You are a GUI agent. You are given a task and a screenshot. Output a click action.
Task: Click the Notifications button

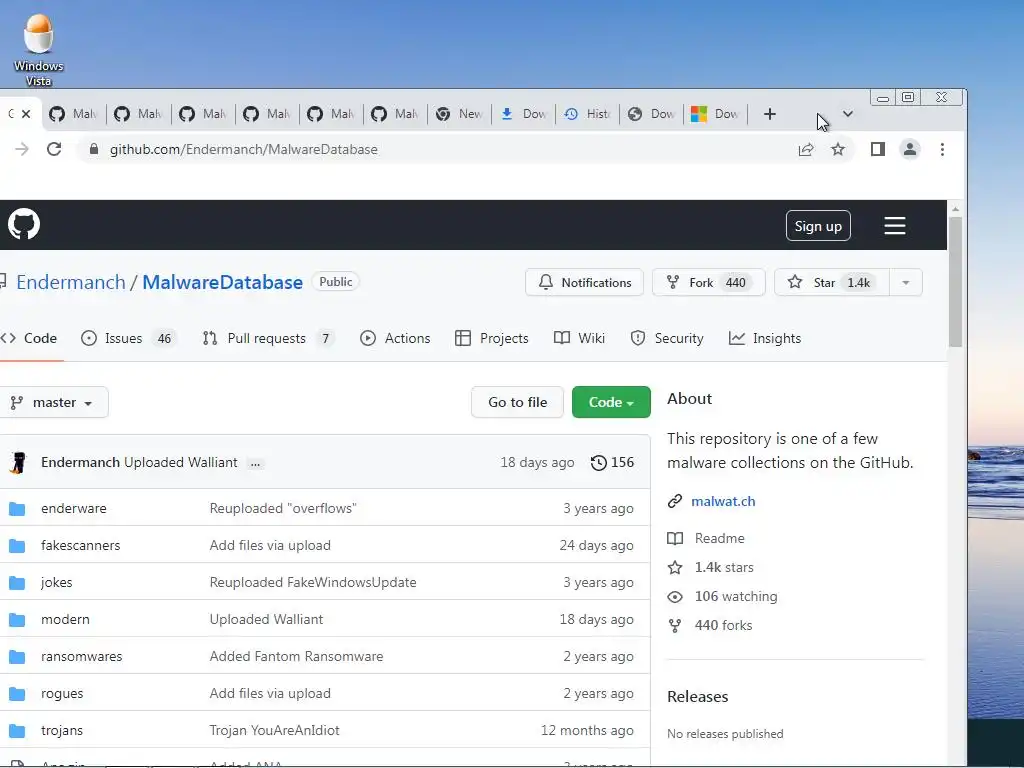[x=584, y=283]
